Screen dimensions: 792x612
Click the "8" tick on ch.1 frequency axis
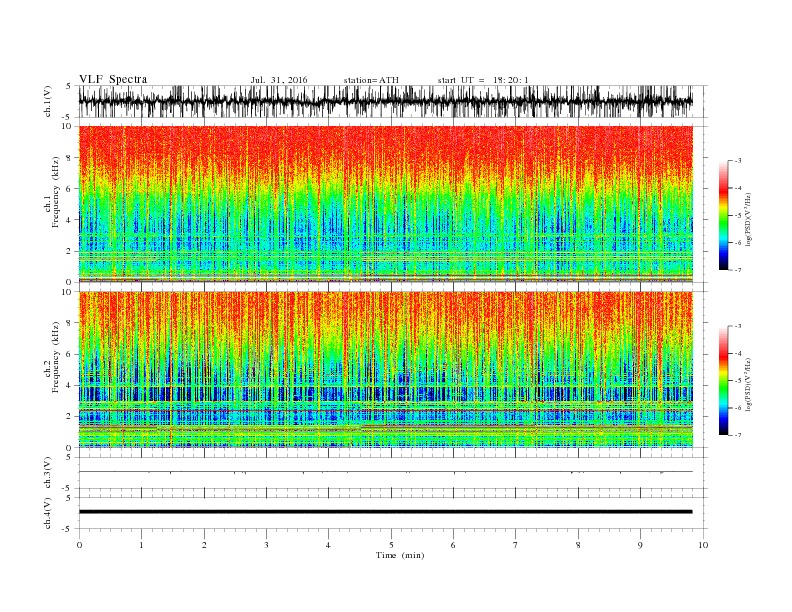(x=70, y=158)
